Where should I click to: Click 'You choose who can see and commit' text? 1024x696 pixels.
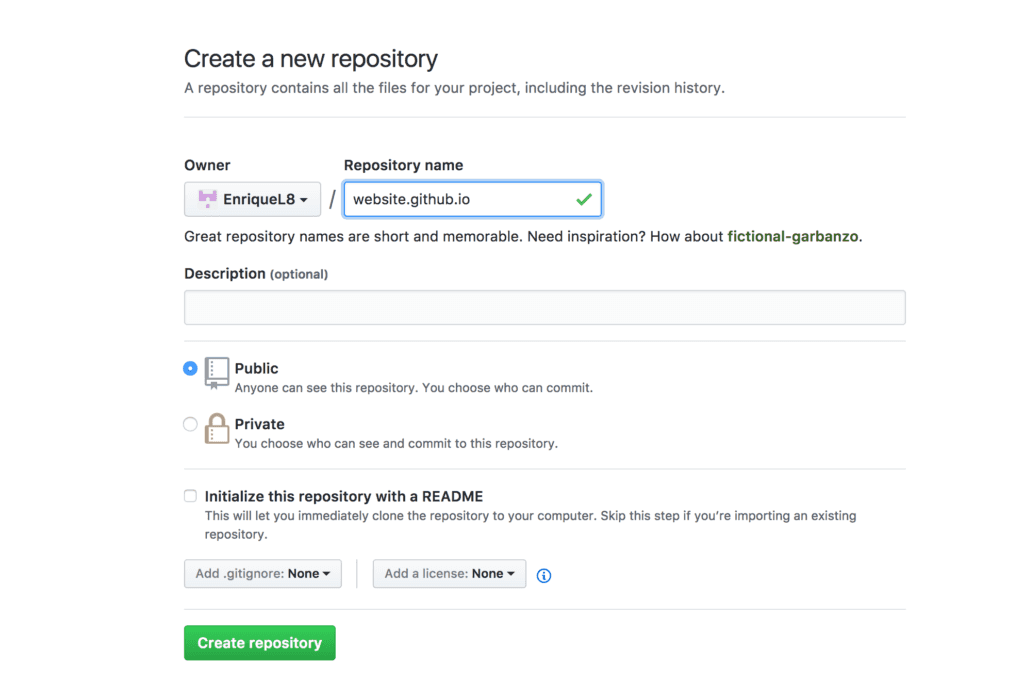click(x=396, y=443)
